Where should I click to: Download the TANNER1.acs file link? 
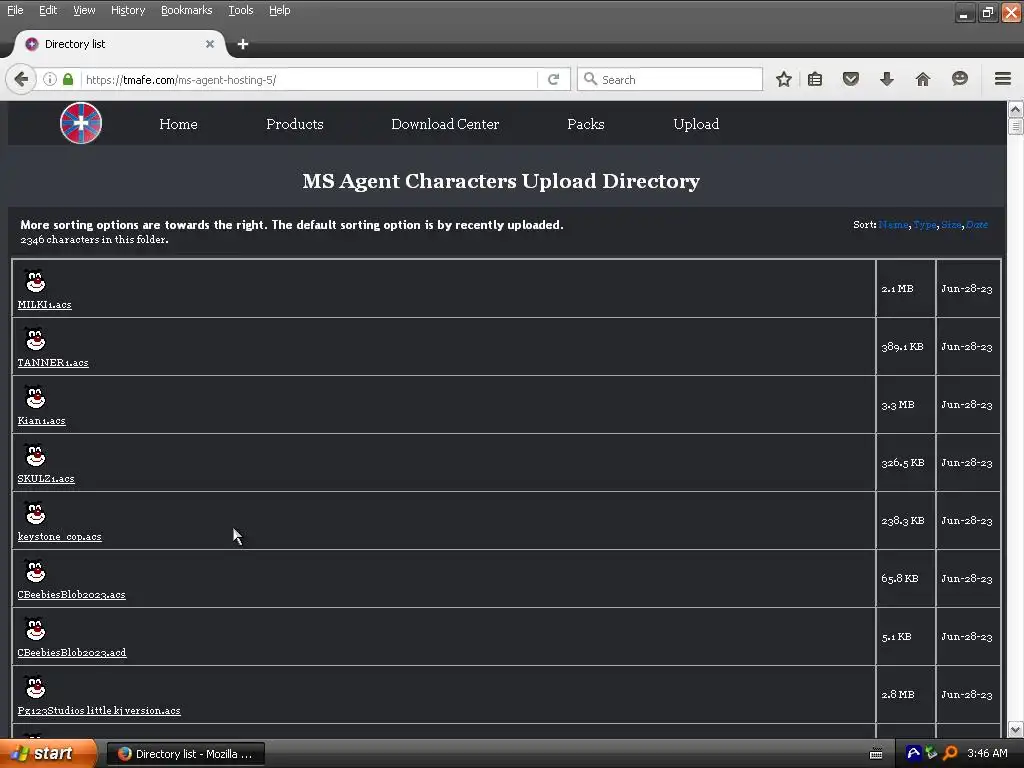click(53, 362)
